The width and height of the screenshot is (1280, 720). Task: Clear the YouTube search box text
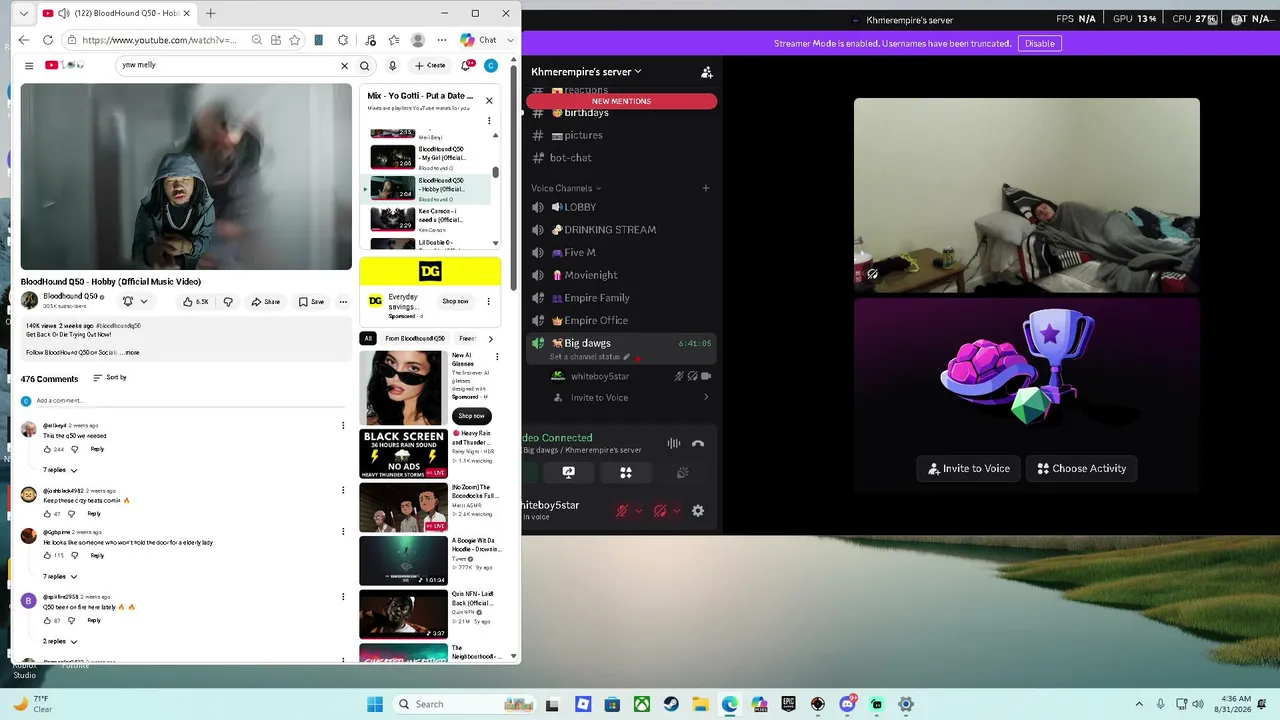pos(345,66)
